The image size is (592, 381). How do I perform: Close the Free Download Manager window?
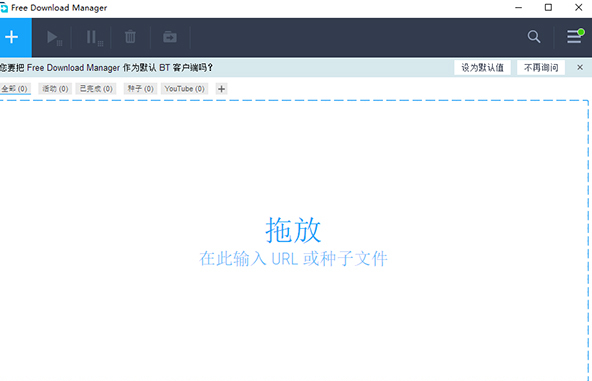[578, 8]
